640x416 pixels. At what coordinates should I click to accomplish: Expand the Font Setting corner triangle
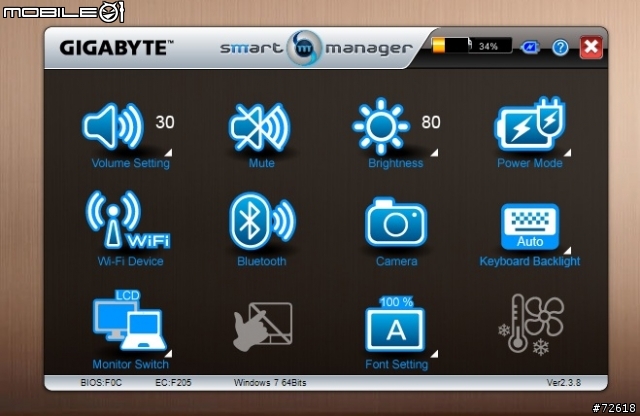(x=434, y=353)
